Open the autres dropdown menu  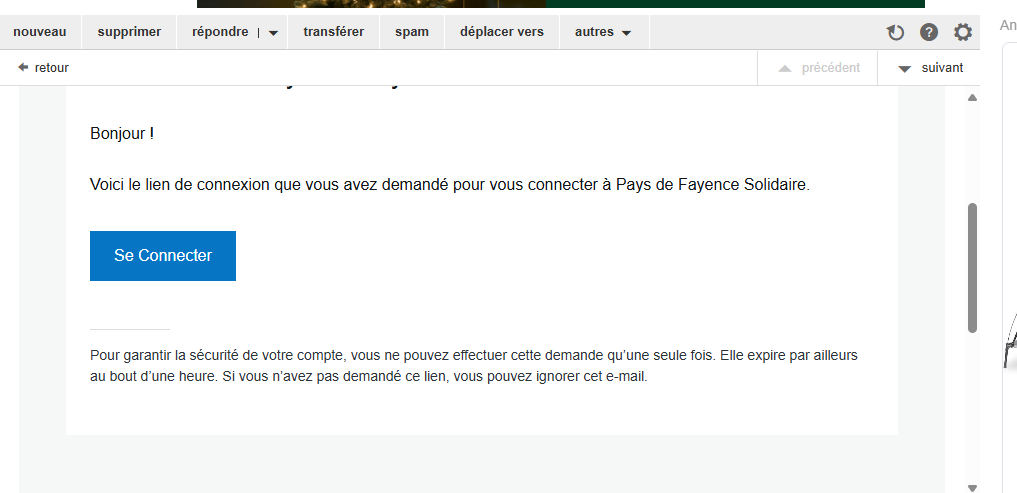point(603,32)
